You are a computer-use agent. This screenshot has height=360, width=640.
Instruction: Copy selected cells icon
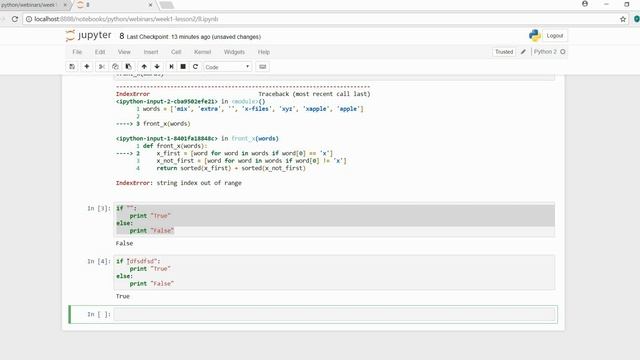pos(115,67)
